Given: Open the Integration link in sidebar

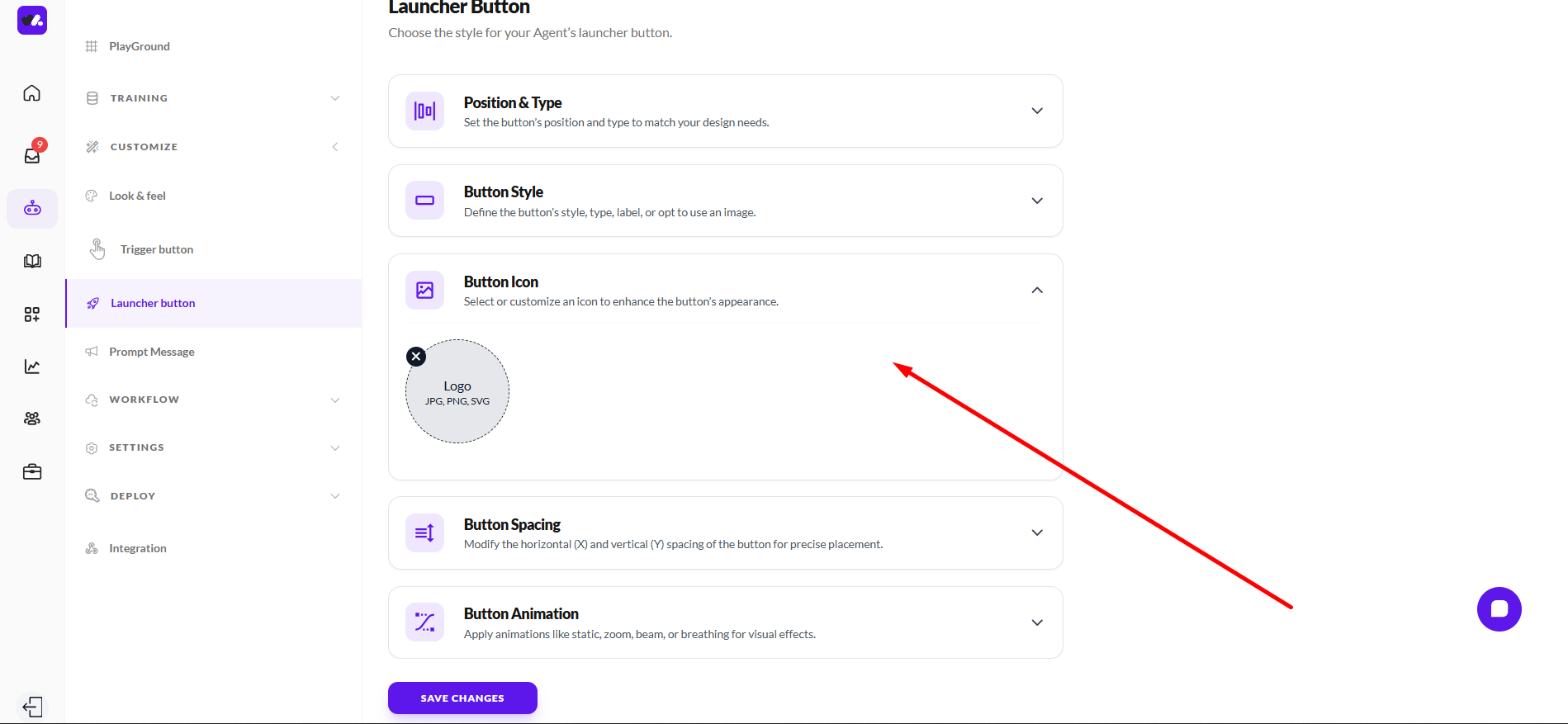Looking at the screenshot, I should click(x=138, y=548).
